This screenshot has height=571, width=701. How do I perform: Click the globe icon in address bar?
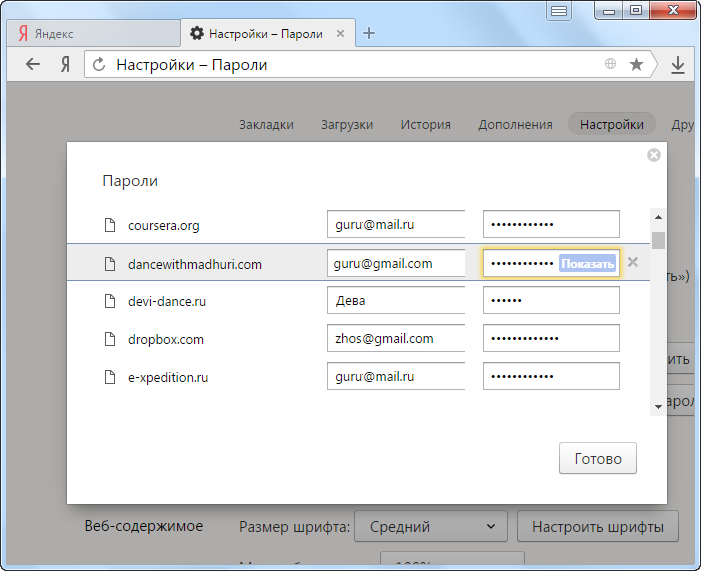(610, 64)
